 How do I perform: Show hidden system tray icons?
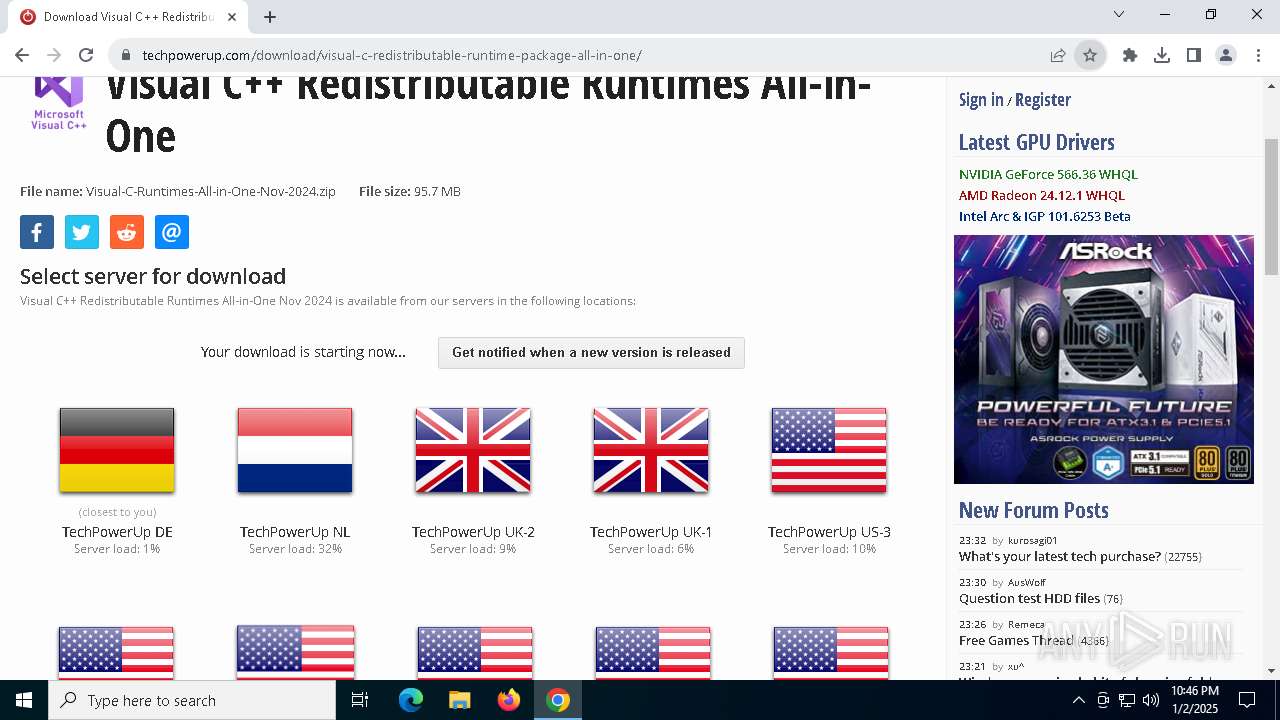(1078, 700)
